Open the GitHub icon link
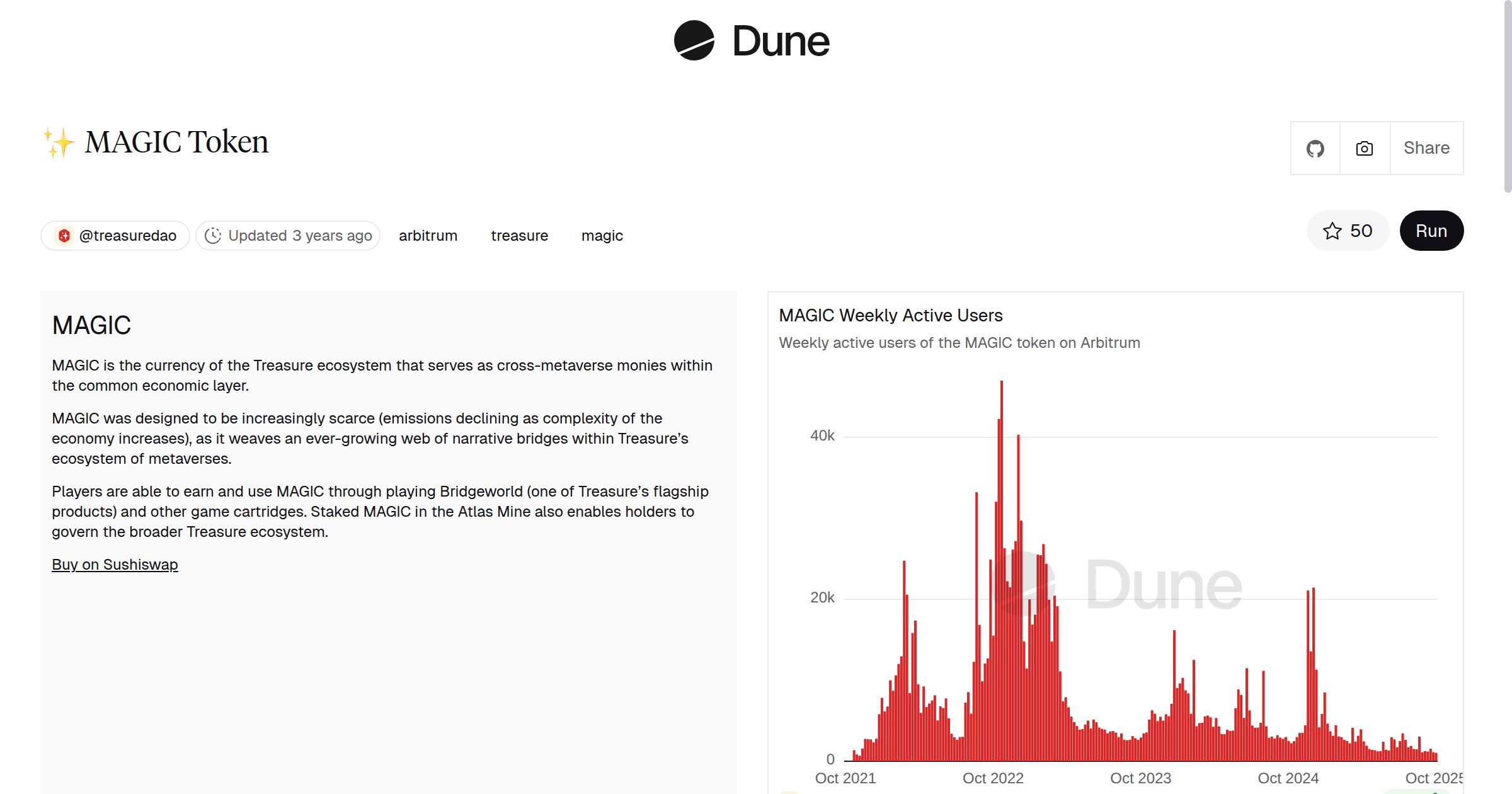1512x794 pixels. click(1315, 149)
